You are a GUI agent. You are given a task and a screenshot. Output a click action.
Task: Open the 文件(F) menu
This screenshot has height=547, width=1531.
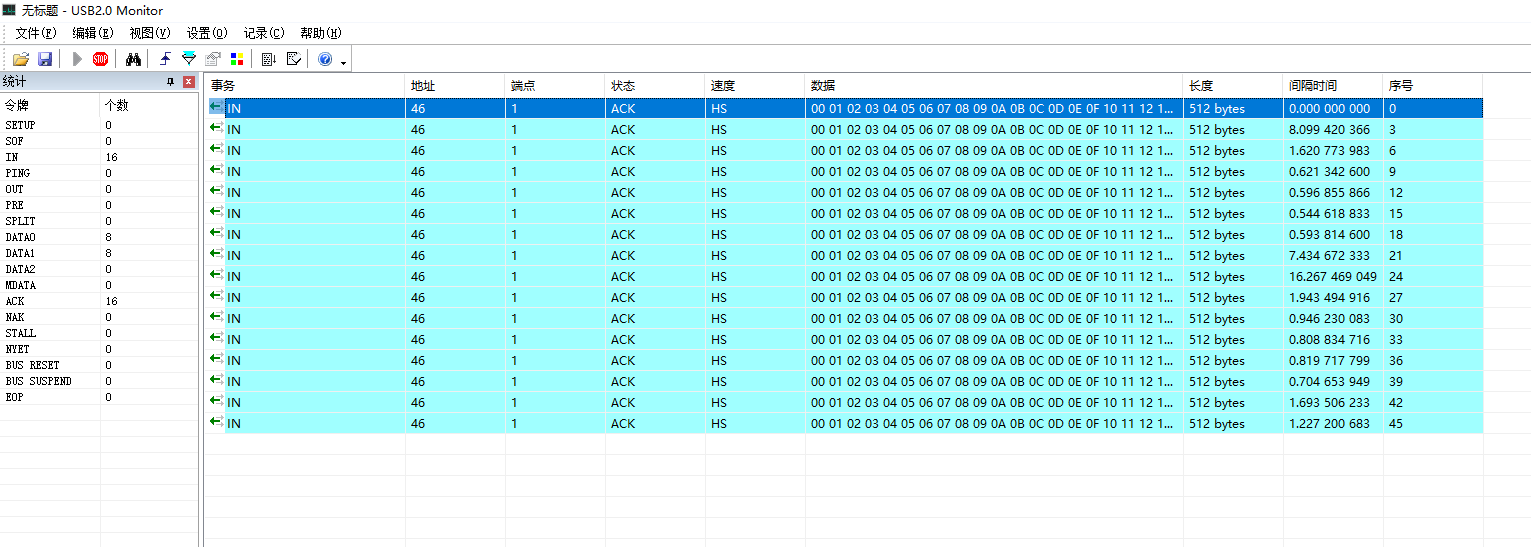point(35,33)
